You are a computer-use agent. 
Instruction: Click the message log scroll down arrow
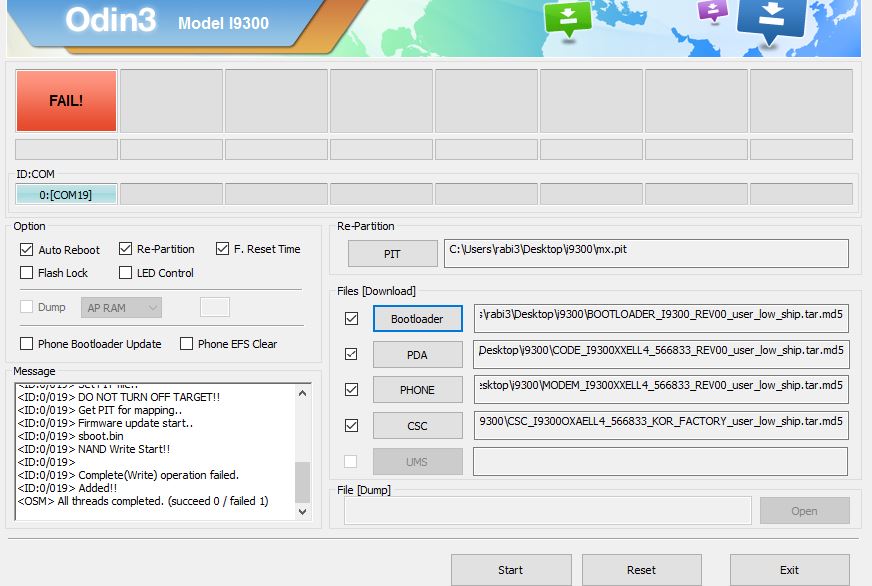pyautogui.click(x=303, y=511)
